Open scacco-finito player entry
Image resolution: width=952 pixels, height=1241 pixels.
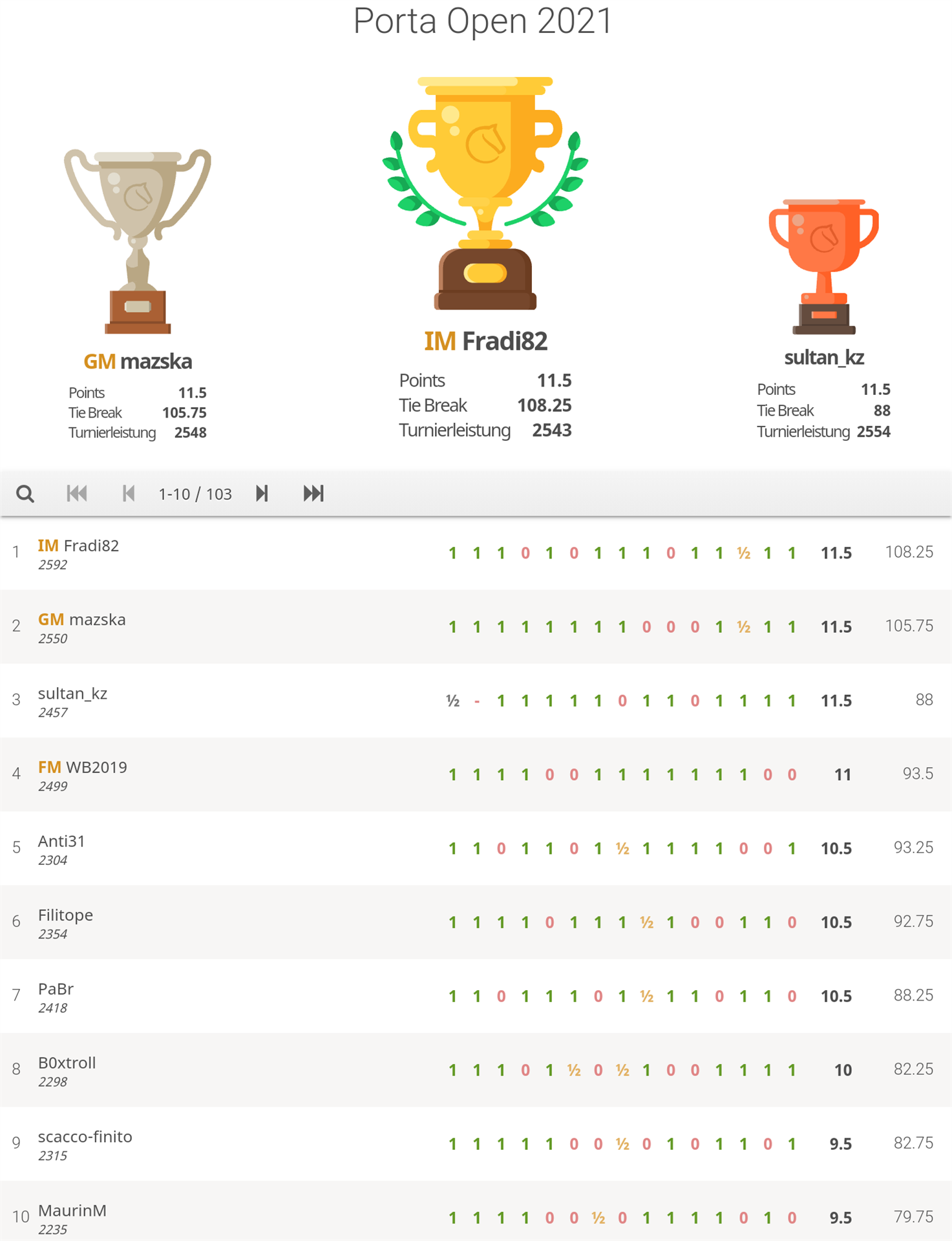[85, 1137]
